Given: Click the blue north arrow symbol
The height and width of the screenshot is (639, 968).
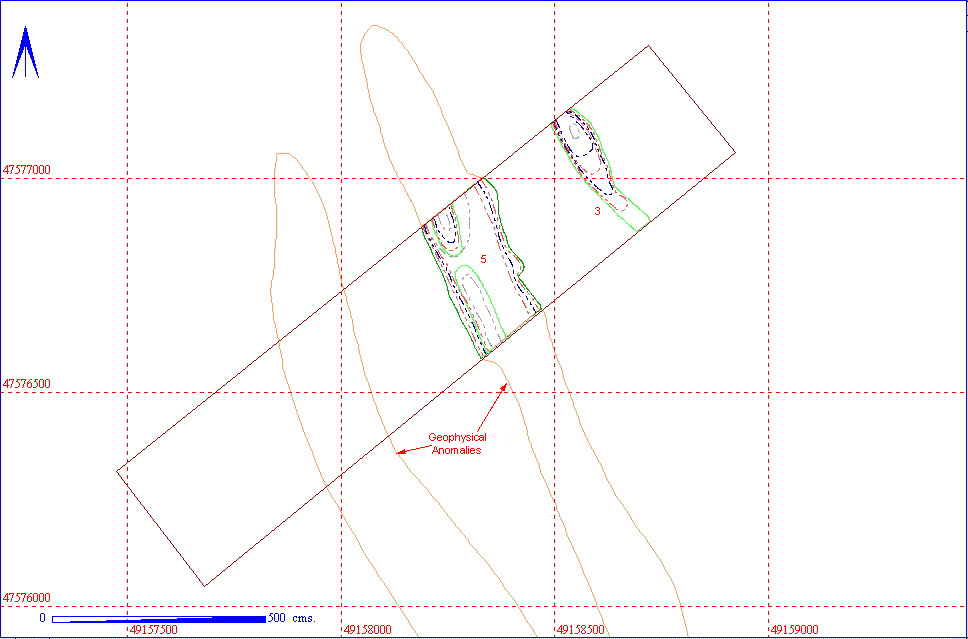Looking at the screenshot, I should [25, 53].
